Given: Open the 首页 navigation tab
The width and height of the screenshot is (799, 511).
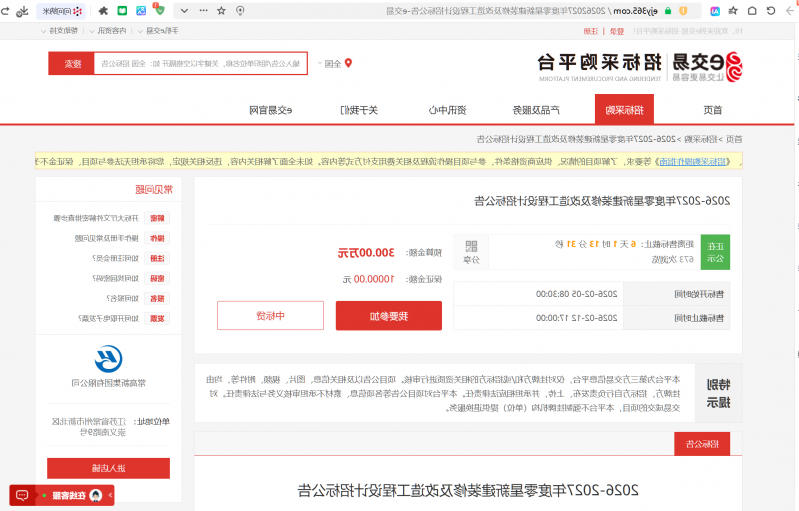Looking at the screenshot, I should pos(713,110).
